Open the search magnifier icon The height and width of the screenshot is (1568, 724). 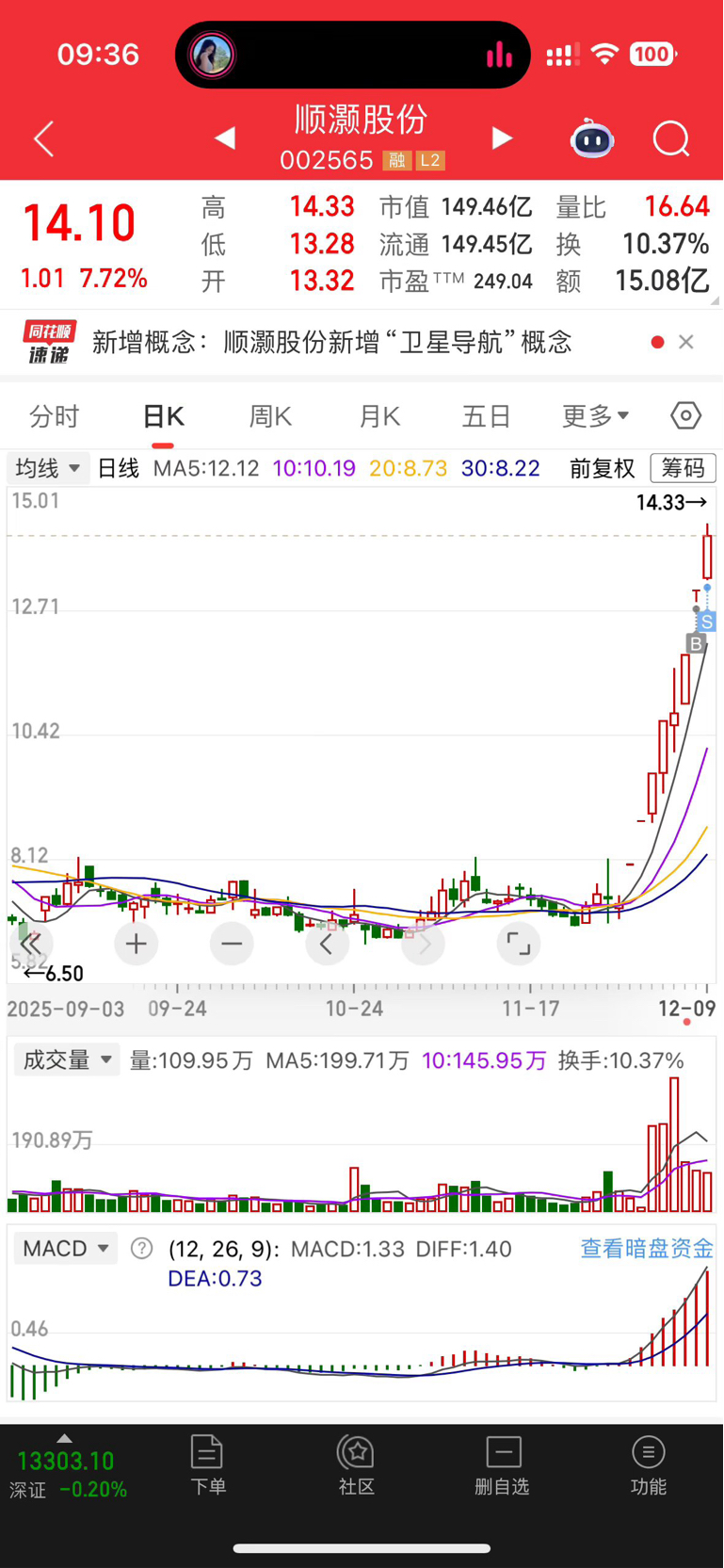point(671,139)
